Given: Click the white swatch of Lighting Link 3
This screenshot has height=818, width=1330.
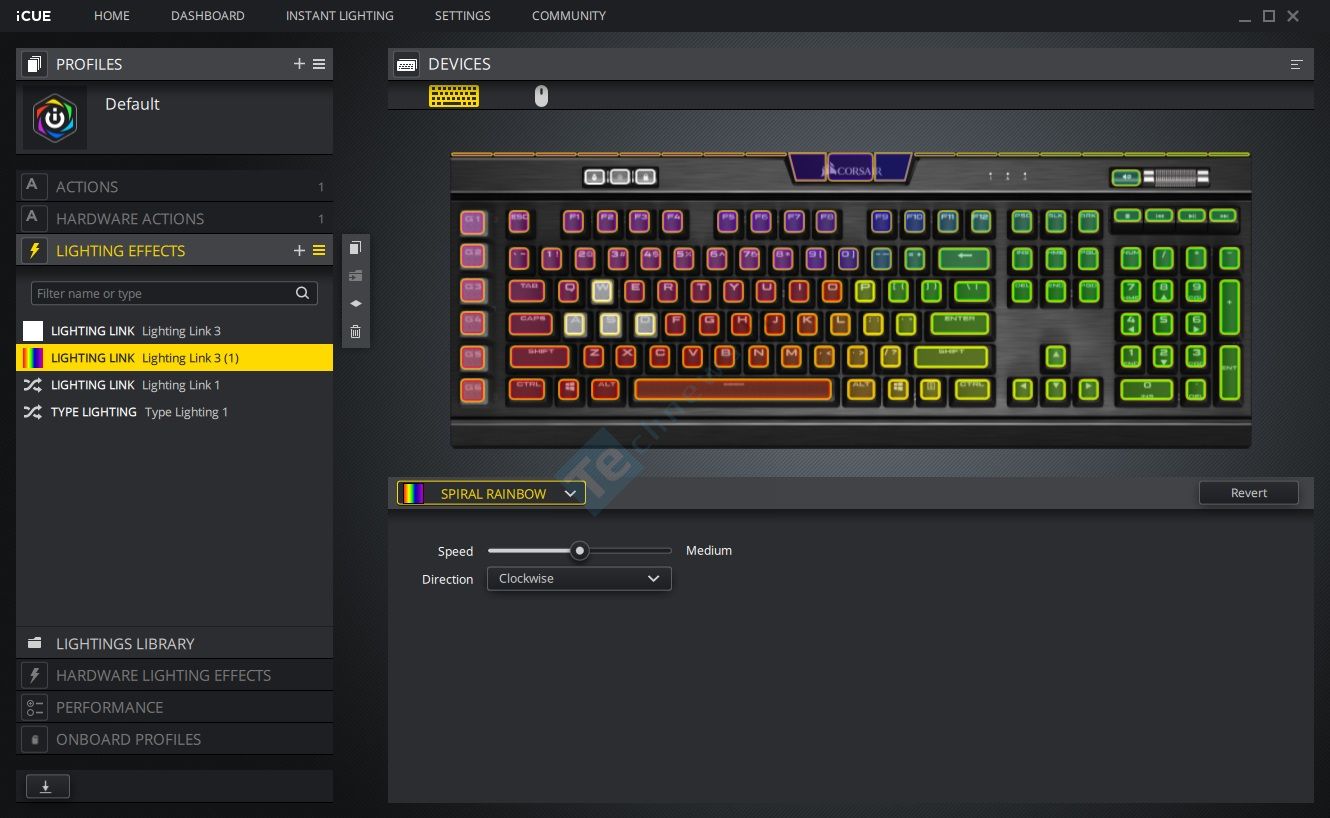Looking at the screenshot, I should click(x=33, y=331).
